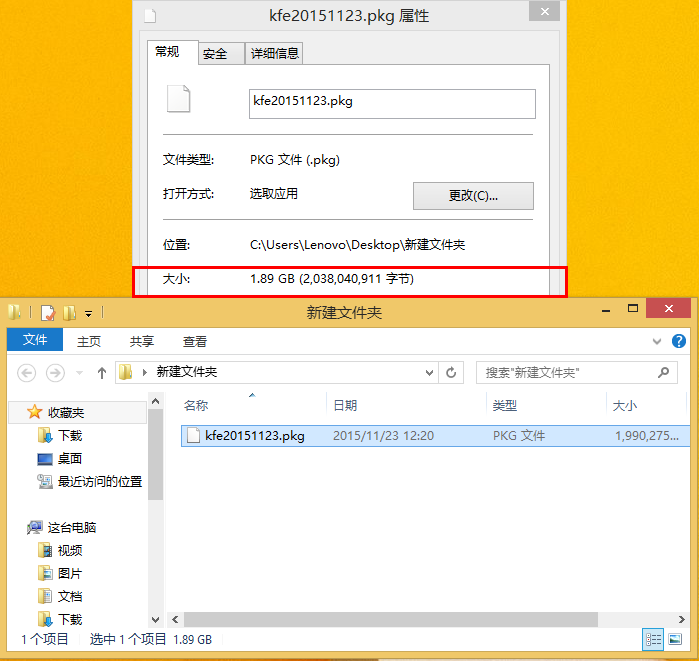
Task: Click 新建文件夹 in the address bar
Action: [x=186, y=372]
